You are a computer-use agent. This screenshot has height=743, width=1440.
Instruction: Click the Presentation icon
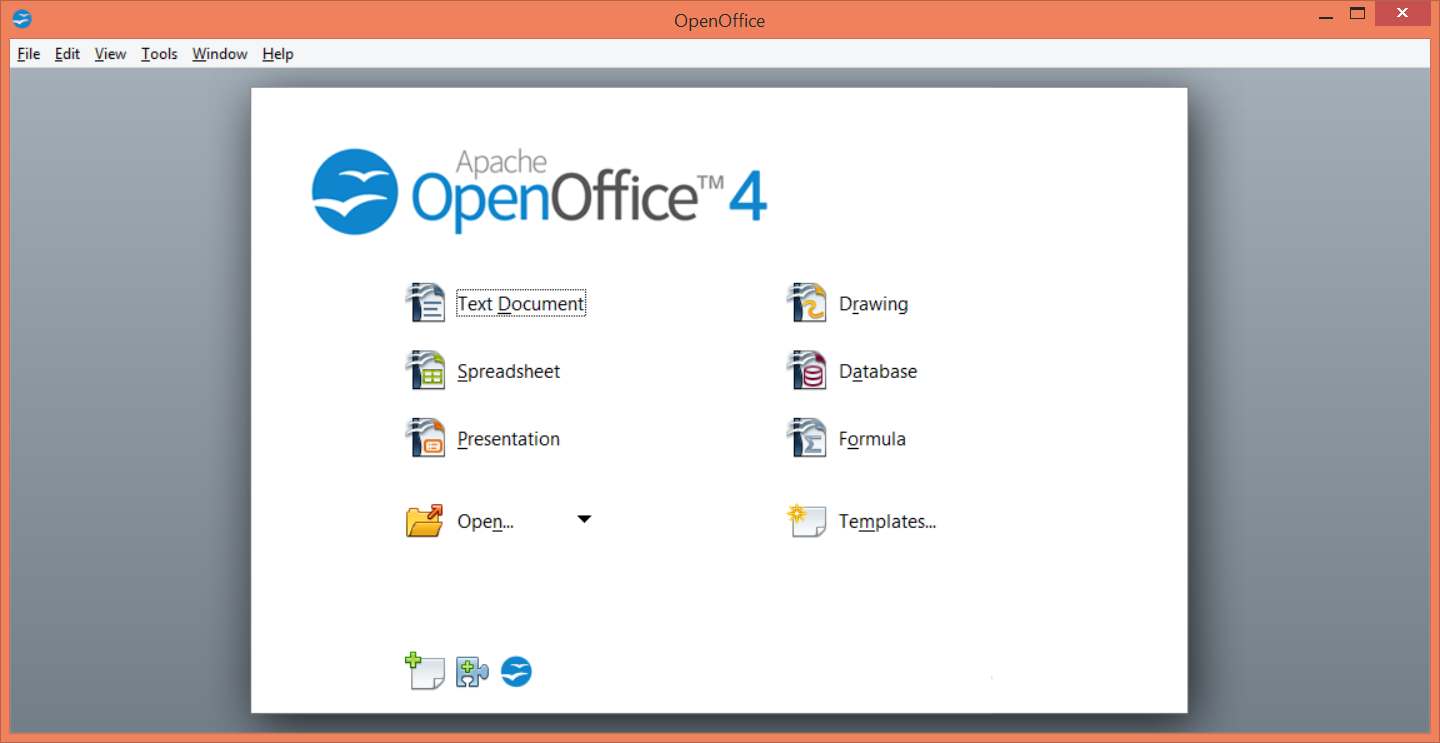(x=425, y=438)
